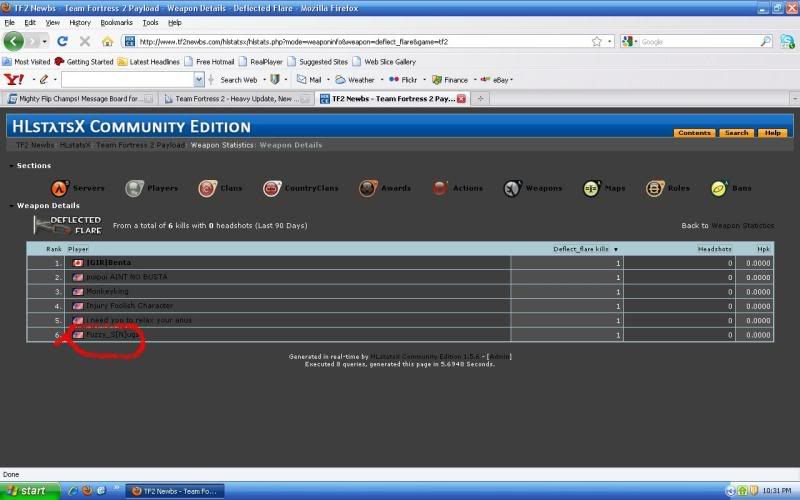Open the Maps section icon

click(592, 188)
